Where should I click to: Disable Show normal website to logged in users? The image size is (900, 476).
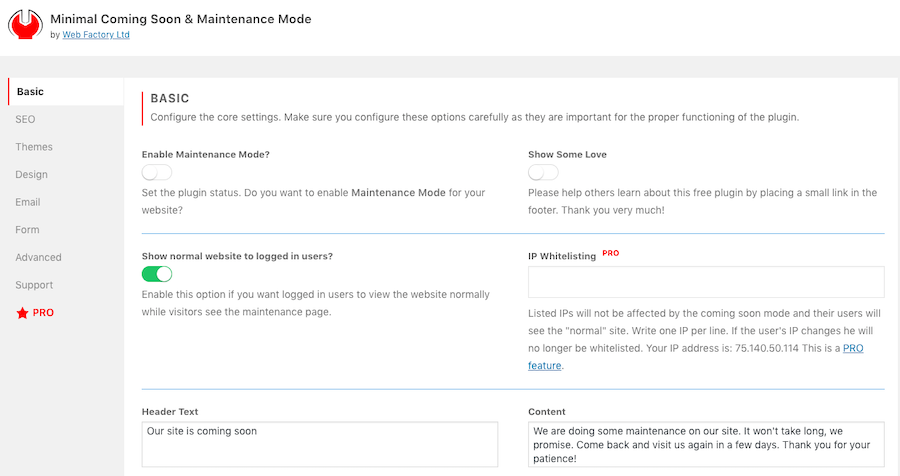(157, 274)
